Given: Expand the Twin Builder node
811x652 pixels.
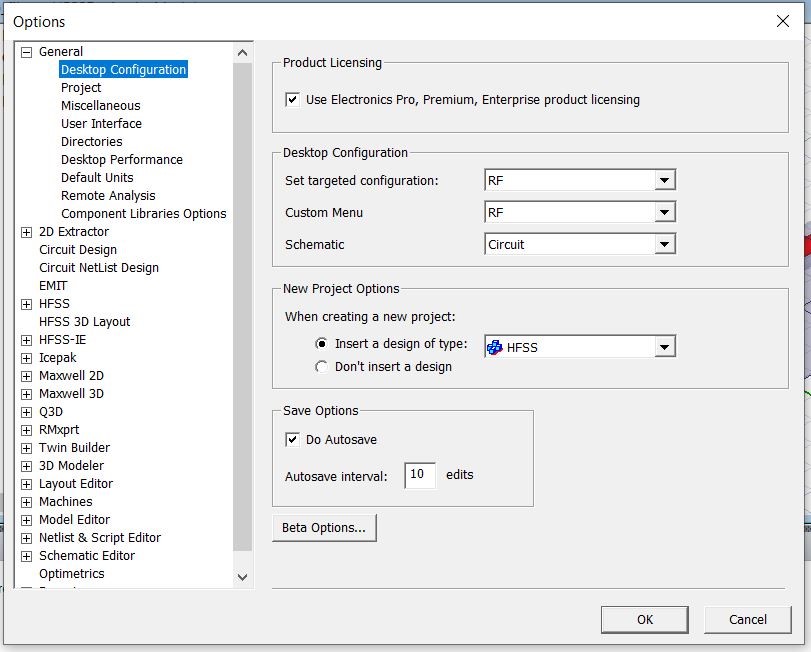Looking at the screenshot, I should coord(26,448).
